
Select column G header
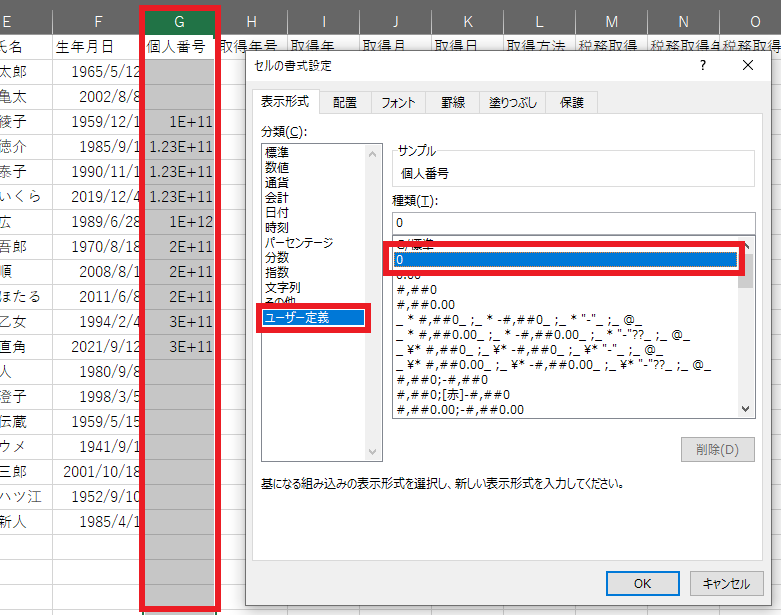(179, 21)
